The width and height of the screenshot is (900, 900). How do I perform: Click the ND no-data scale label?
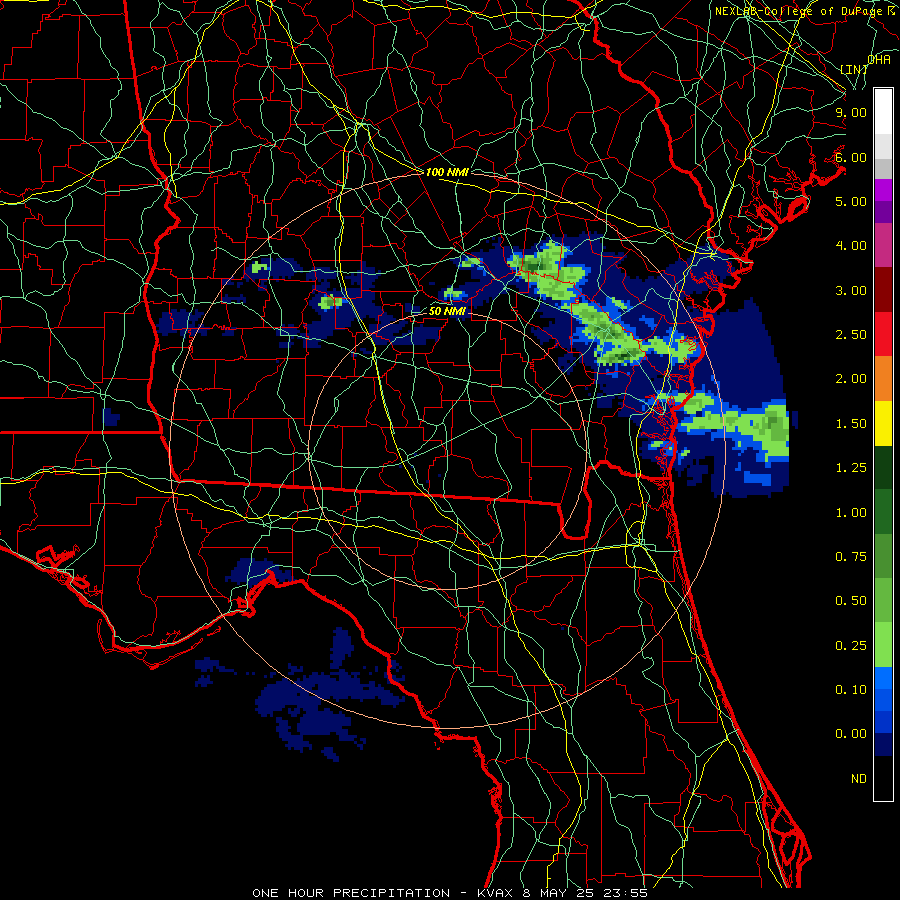tap(859, 779)
